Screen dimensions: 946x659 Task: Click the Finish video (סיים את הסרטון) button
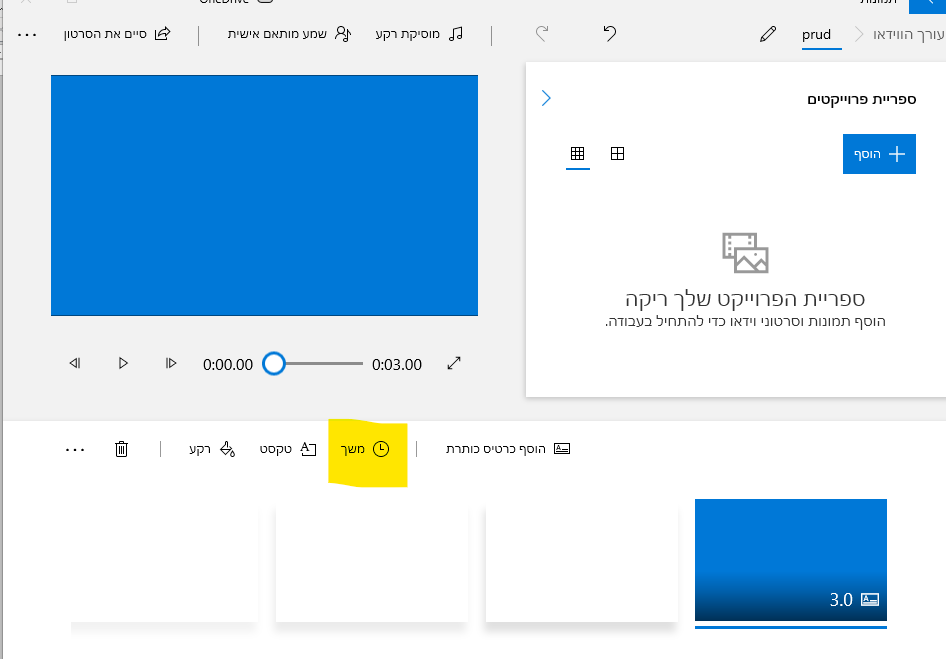[117, 34]
